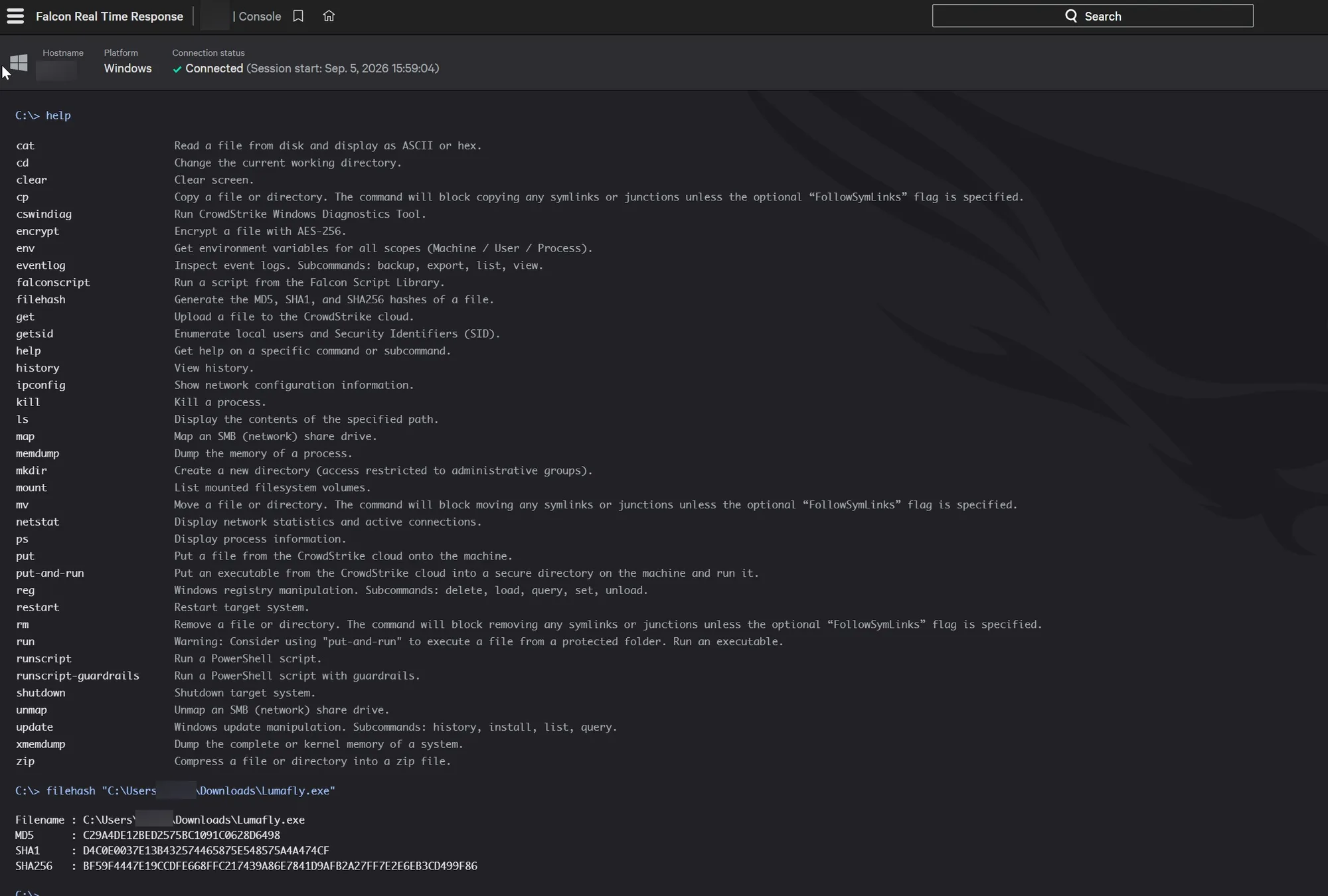Click the magnifier icon in Search
The width and height of the screenshot is (1328, 896).
(x=1071, y=16)
